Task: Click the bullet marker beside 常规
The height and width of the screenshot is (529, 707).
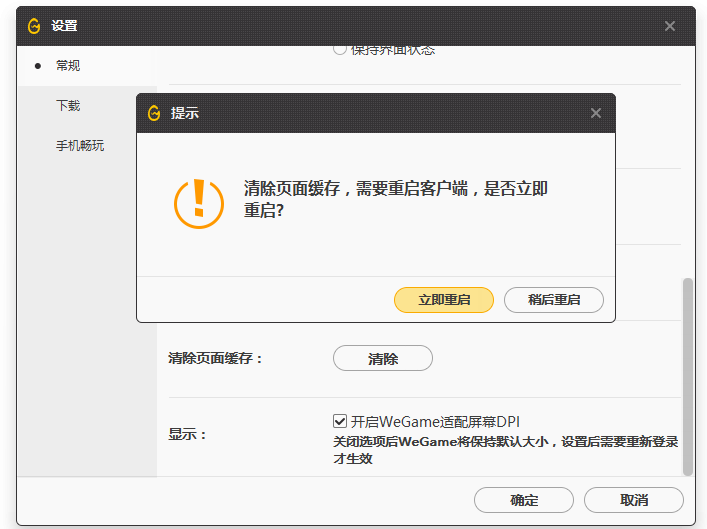Action: pos(38,66)
